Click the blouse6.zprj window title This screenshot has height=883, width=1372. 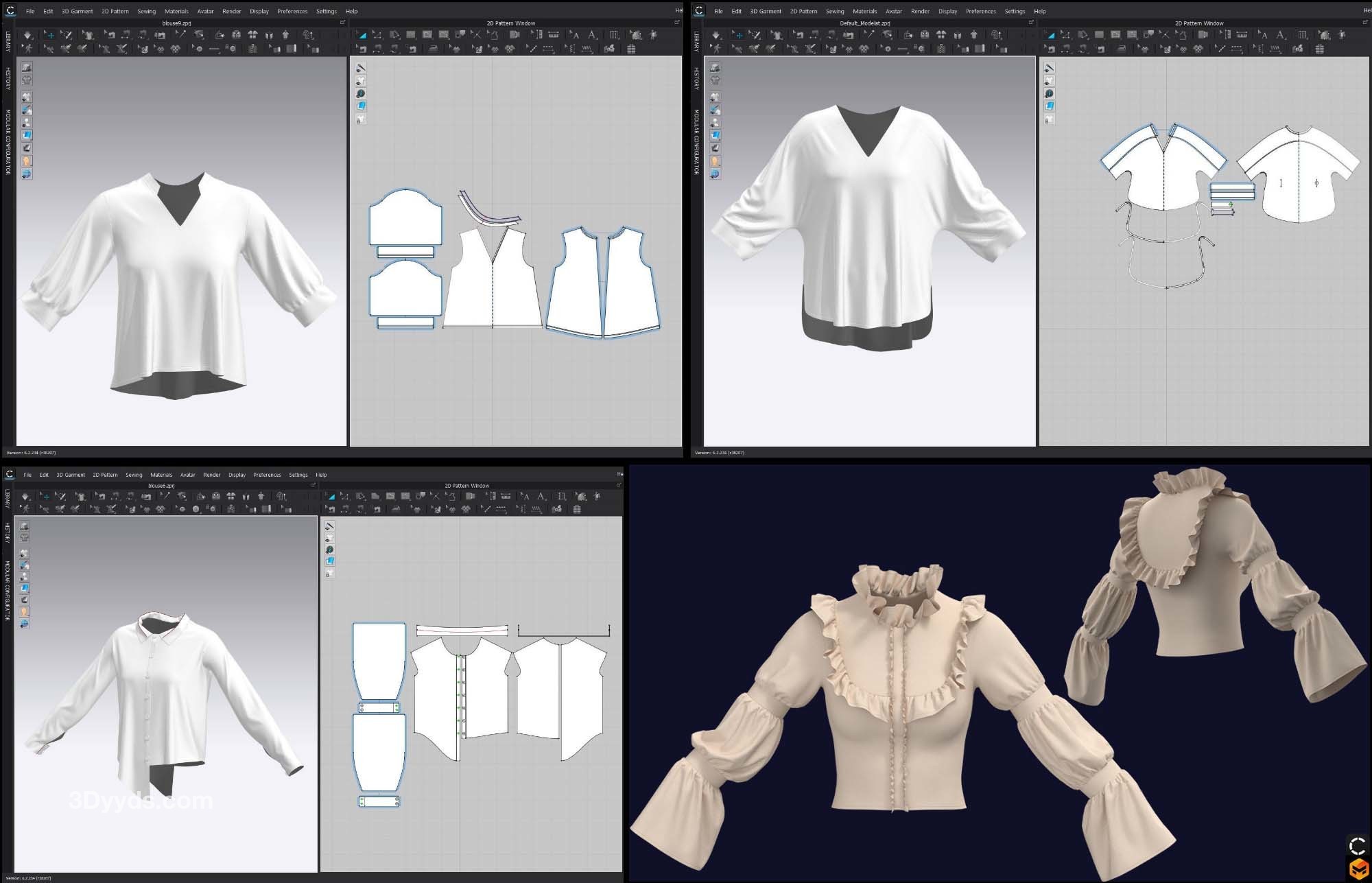click(161, 486)
